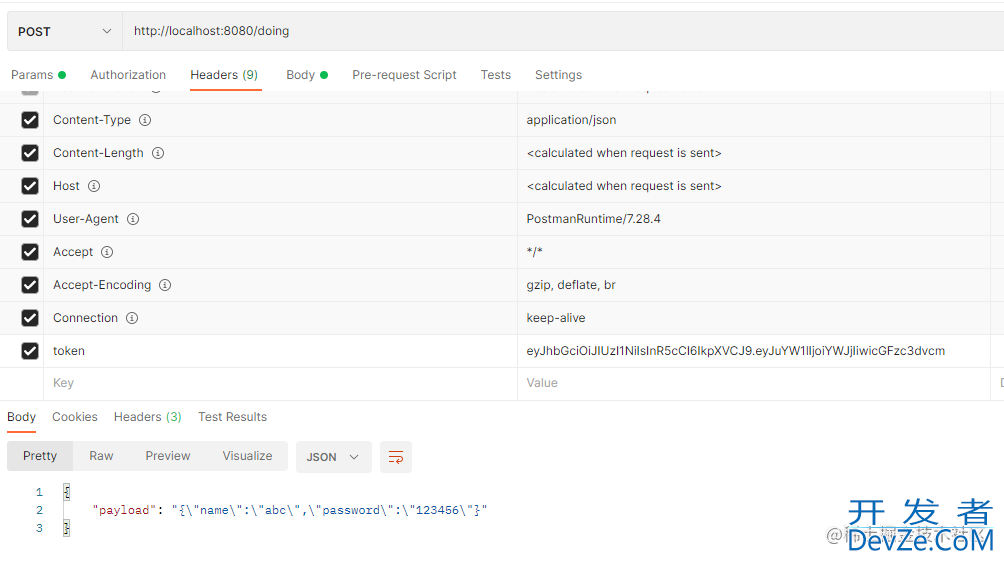1004x562 pixels.
Task: Uncheck the Content-Length header
Action: pyautogui.click(x=30, y=153)
